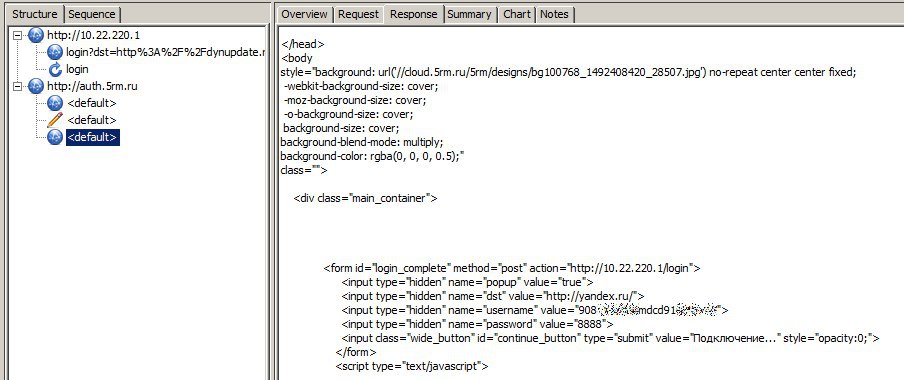Select the highlighted third <default> entry
The height and width of the screenshot is (380, 904).
pyautogui.click(x=92, y=137)
